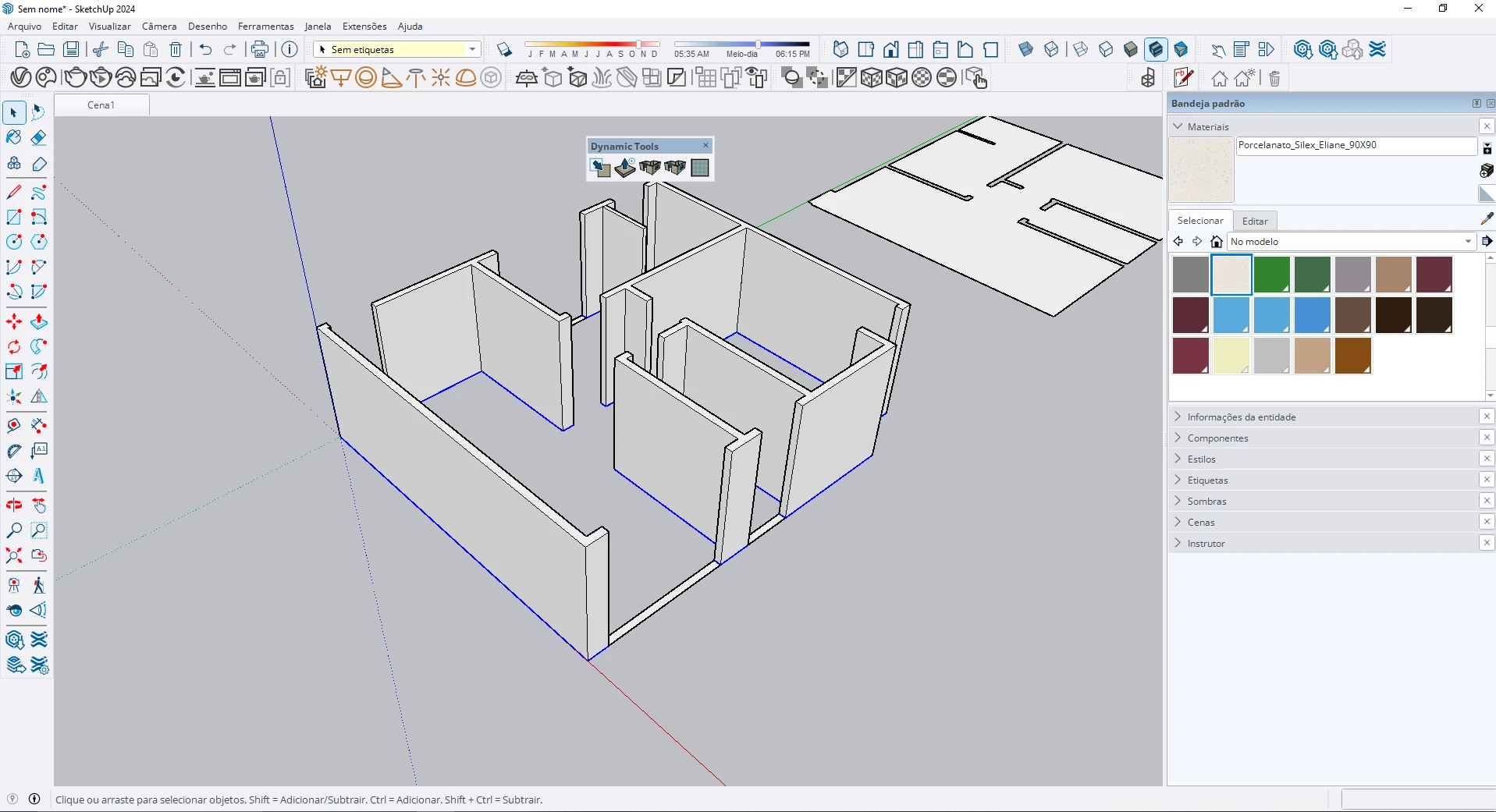1496x812 pixels.
Task: Select the Rotate tool
Action: (14, 346)
